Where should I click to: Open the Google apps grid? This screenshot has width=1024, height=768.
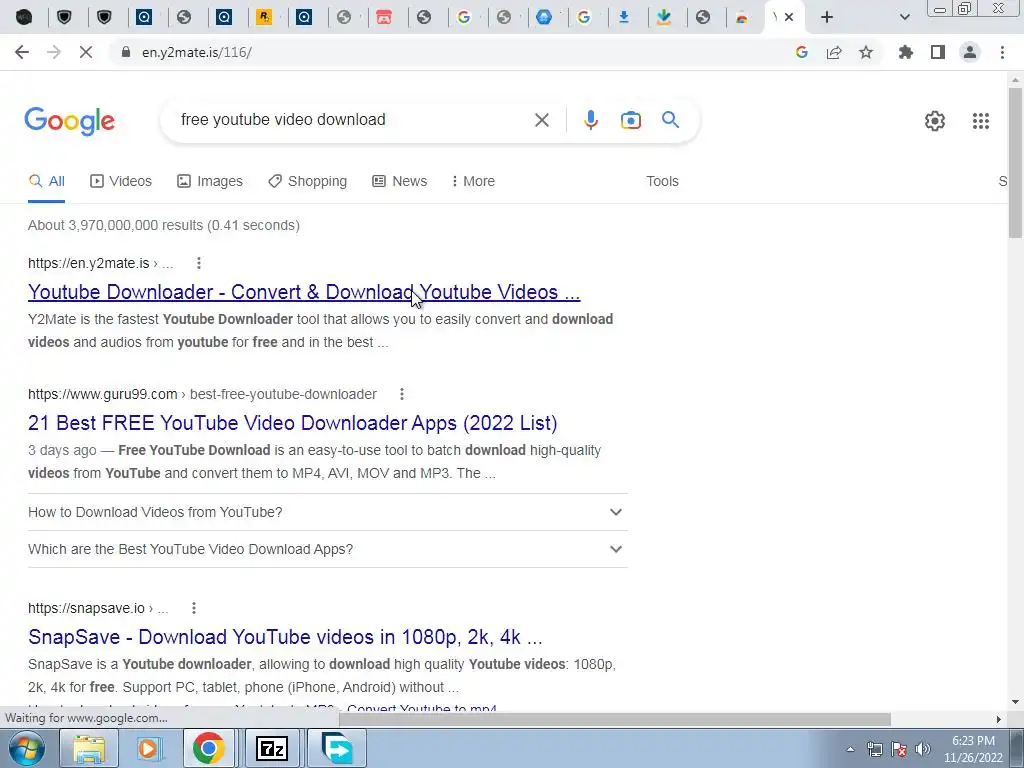coord(980,121)
